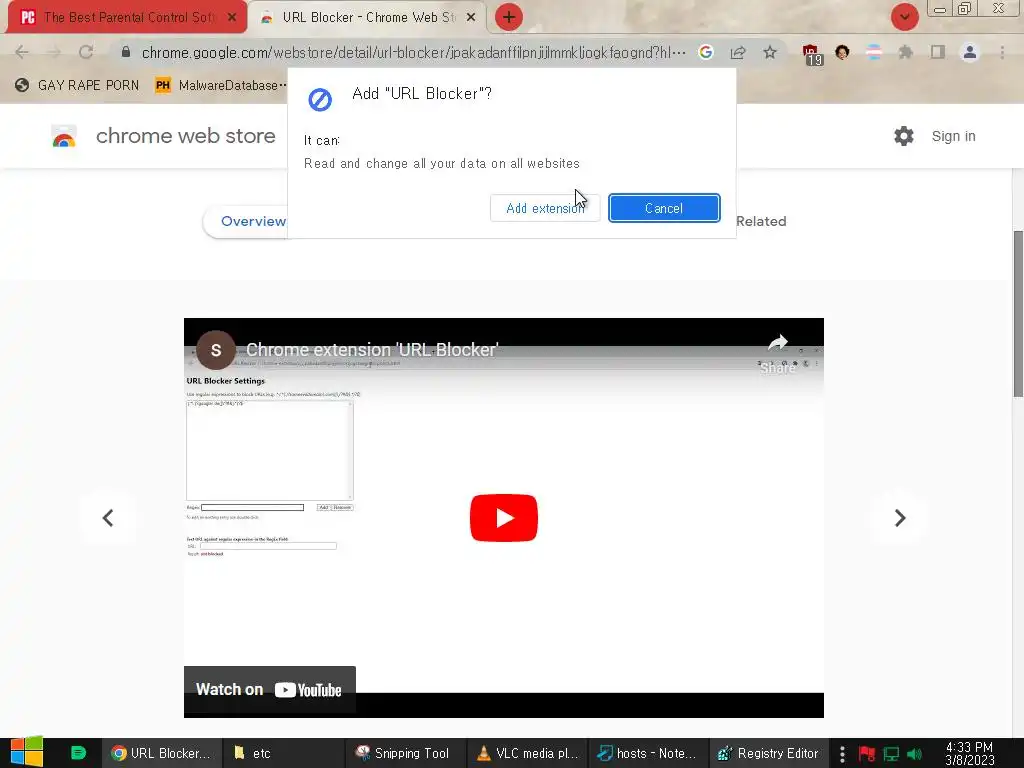Go forward with the forward arrow
This screenshot has height=768, width=1024.
coord(54,52)
